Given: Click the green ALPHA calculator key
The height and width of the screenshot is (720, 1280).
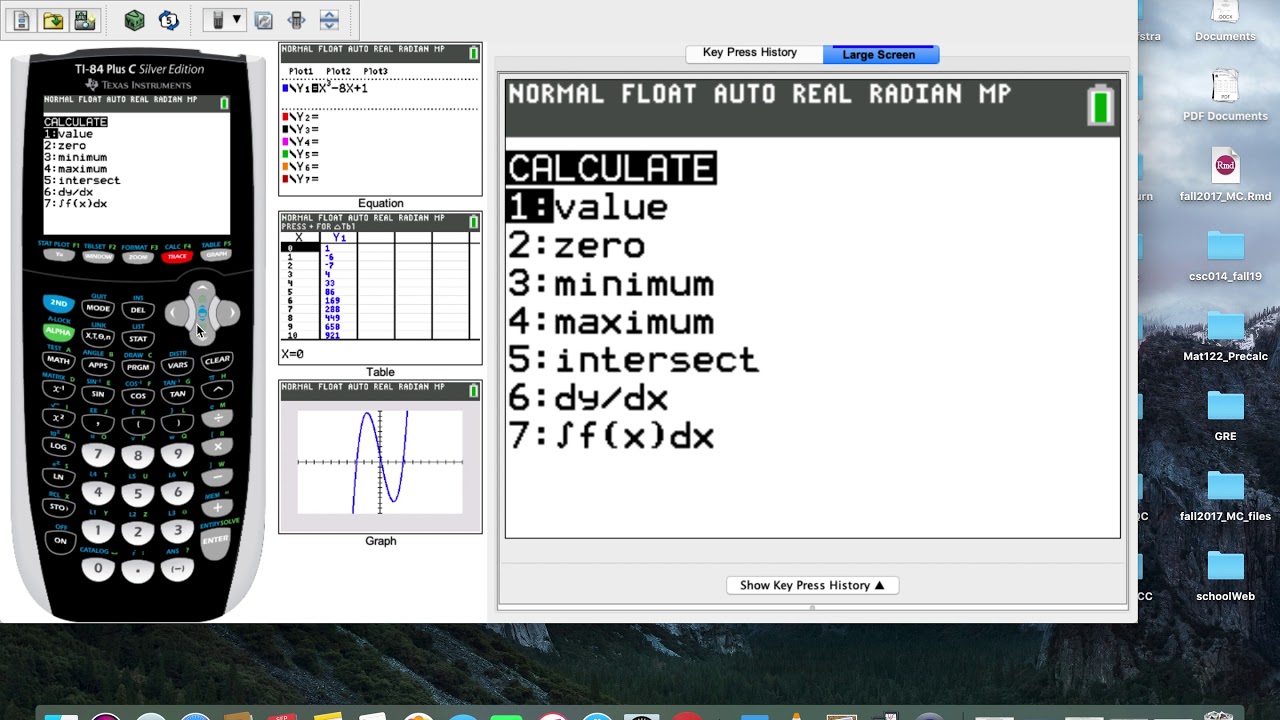Looking at the screenshot, I should tap(58, 331).
